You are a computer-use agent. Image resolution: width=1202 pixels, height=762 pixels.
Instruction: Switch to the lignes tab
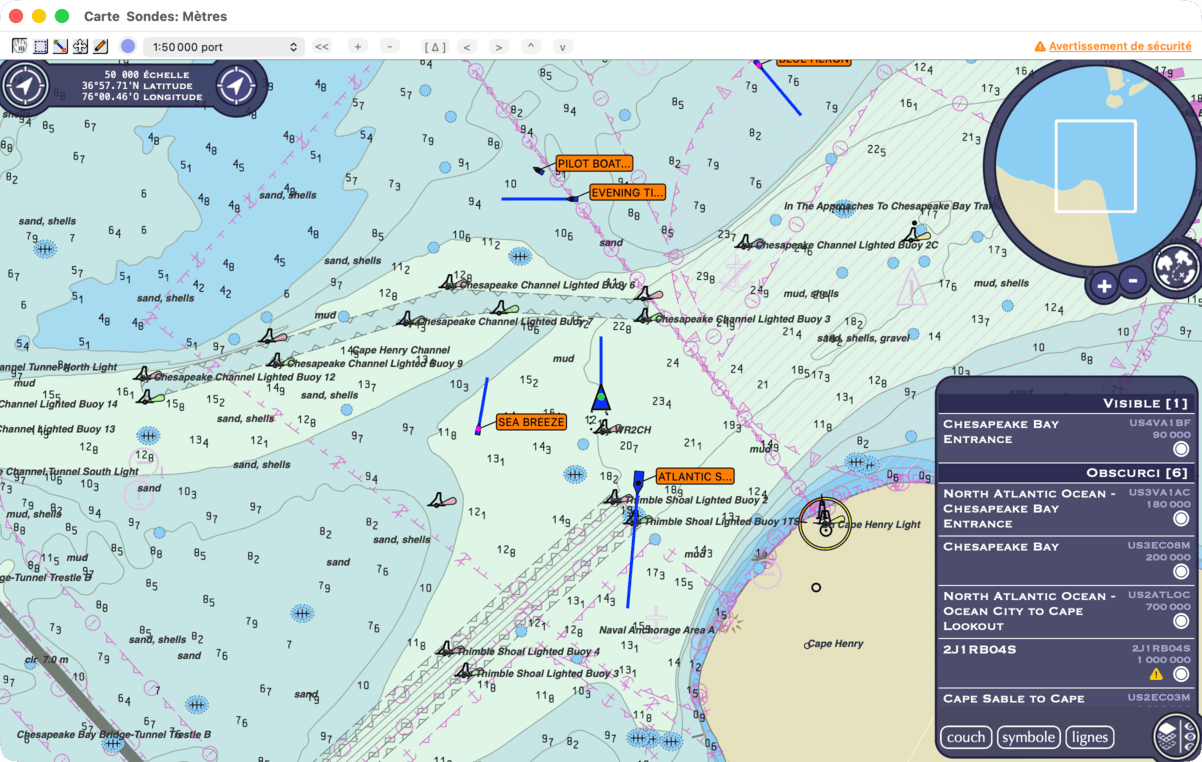(x=1089, y=738)
